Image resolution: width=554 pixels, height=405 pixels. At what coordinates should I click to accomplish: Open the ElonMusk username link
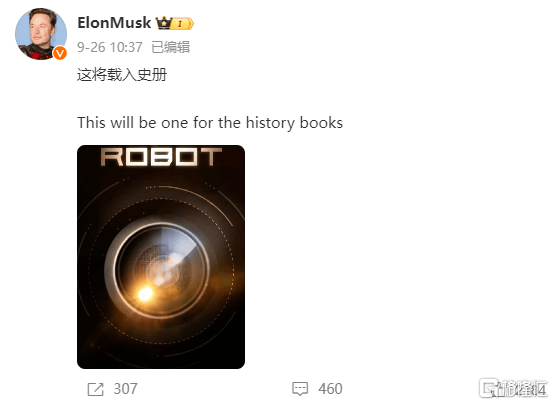pyautogui.click(x=114, y=23)
